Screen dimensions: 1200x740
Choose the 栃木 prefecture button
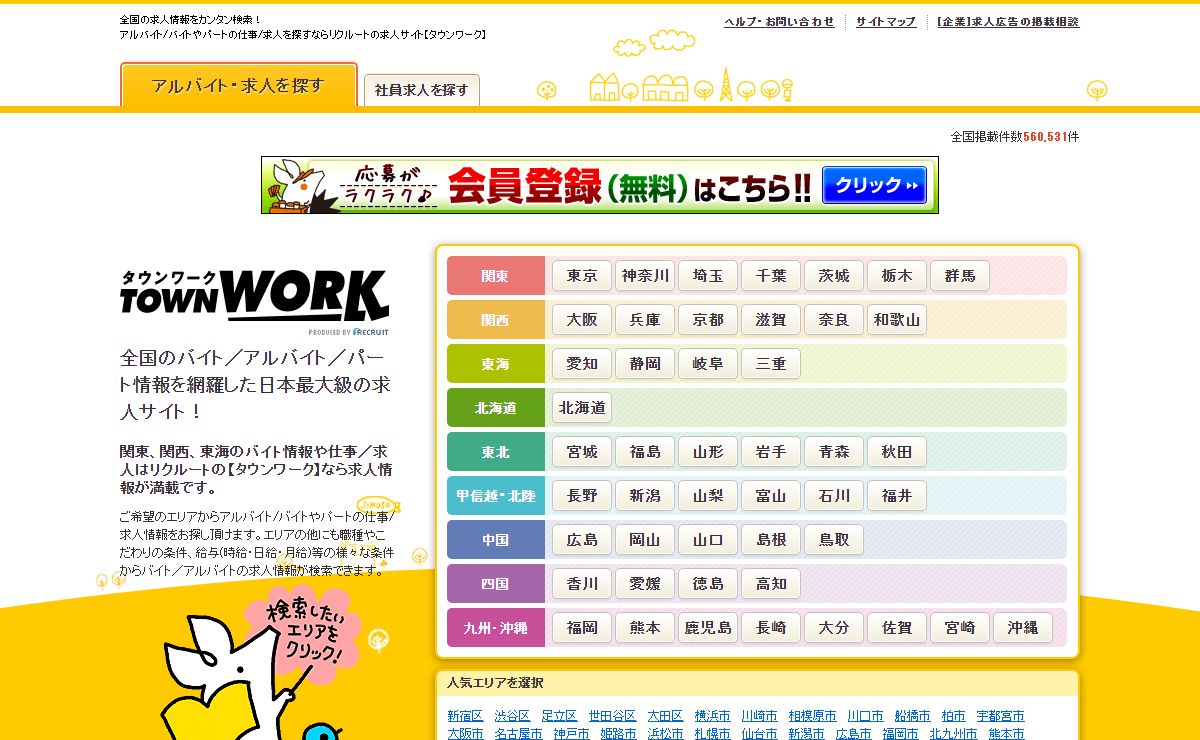coord(897,276)
